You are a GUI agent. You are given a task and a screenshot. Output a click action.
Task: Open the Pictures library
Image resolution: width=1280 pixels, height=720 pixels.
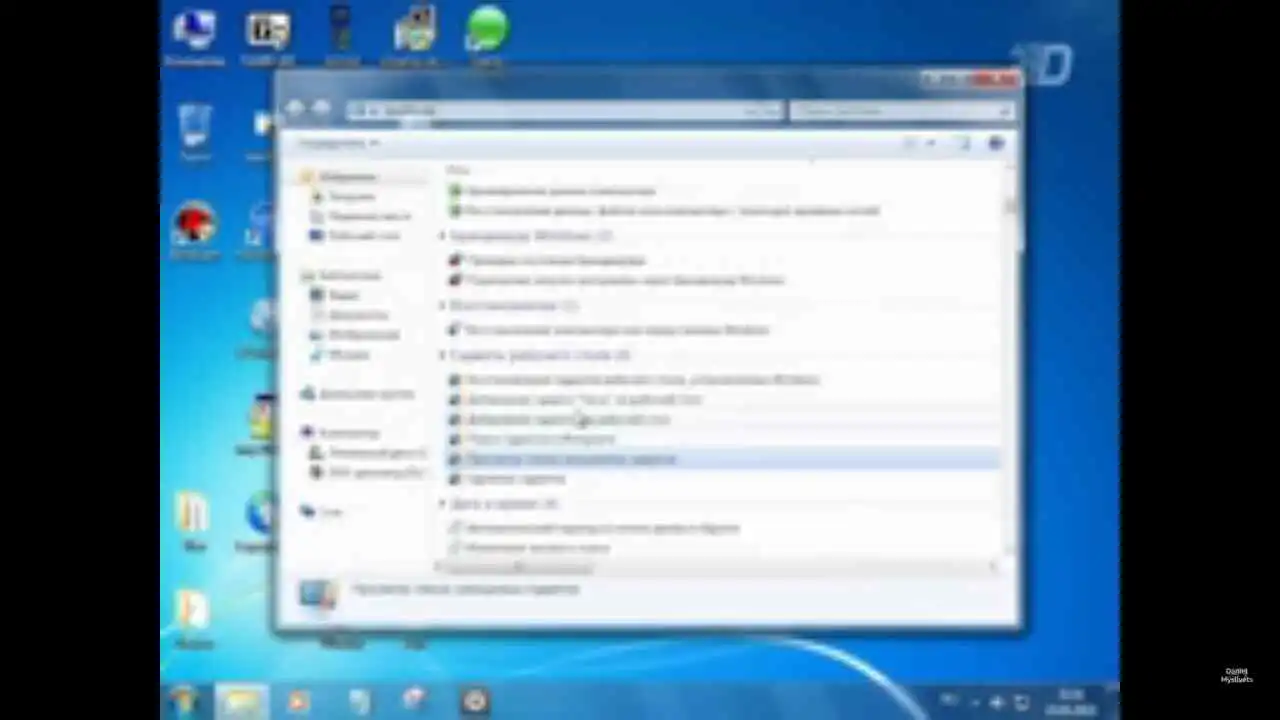354,335
